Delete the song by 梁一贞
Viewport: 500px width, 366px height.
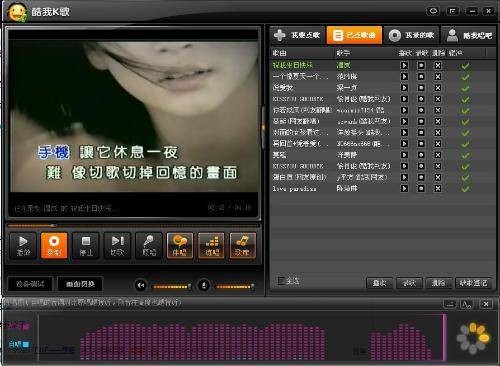[438, 88]
